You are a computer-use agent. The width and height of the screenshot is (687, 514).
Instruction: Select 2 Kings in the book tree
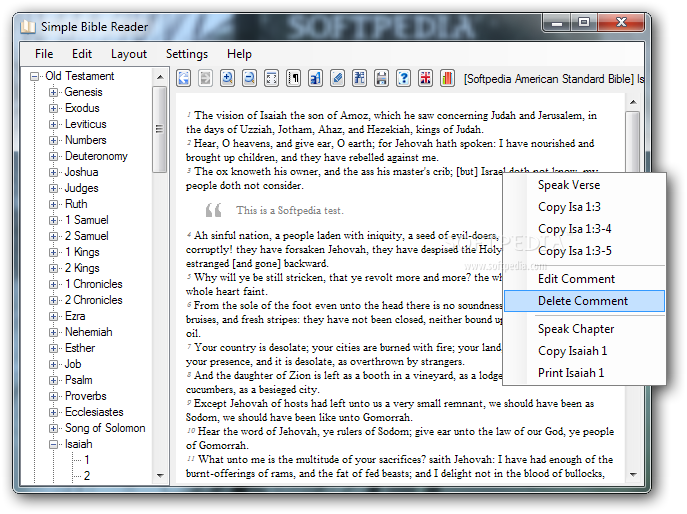point(82,268)
